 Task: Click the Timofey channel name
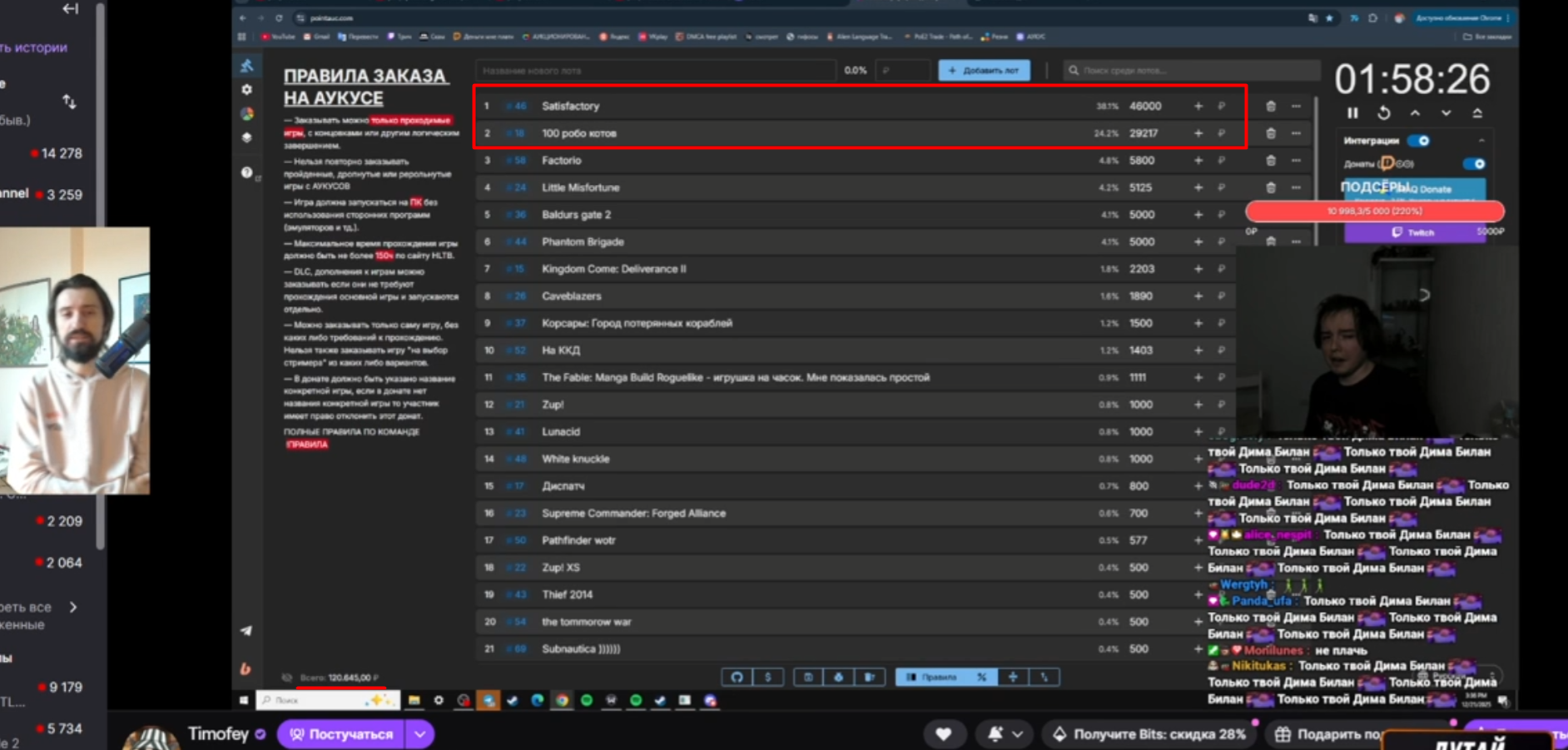point(218,733)
